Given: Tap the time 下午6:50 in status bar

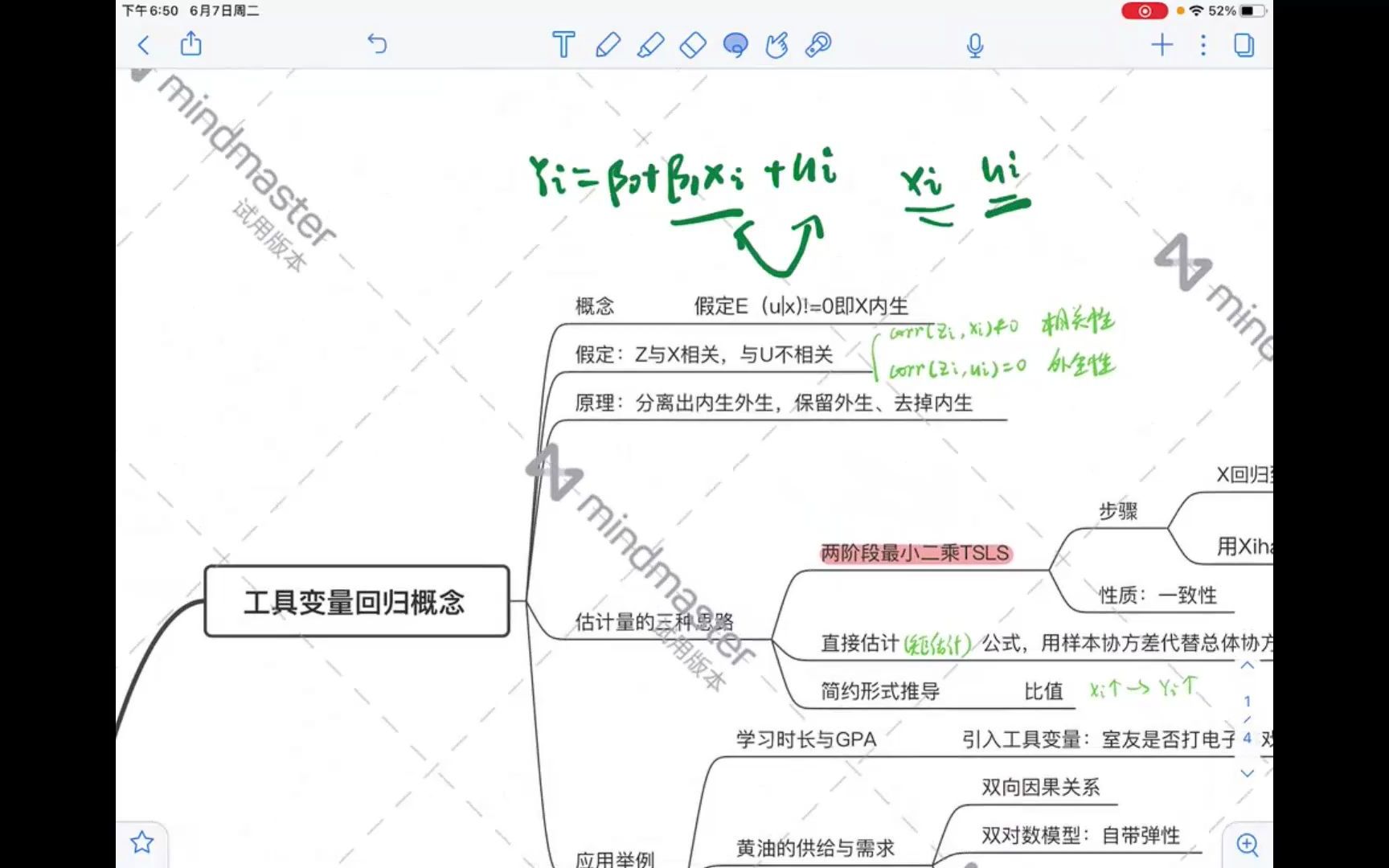Looking at the screenshot, I should (150, 10).
